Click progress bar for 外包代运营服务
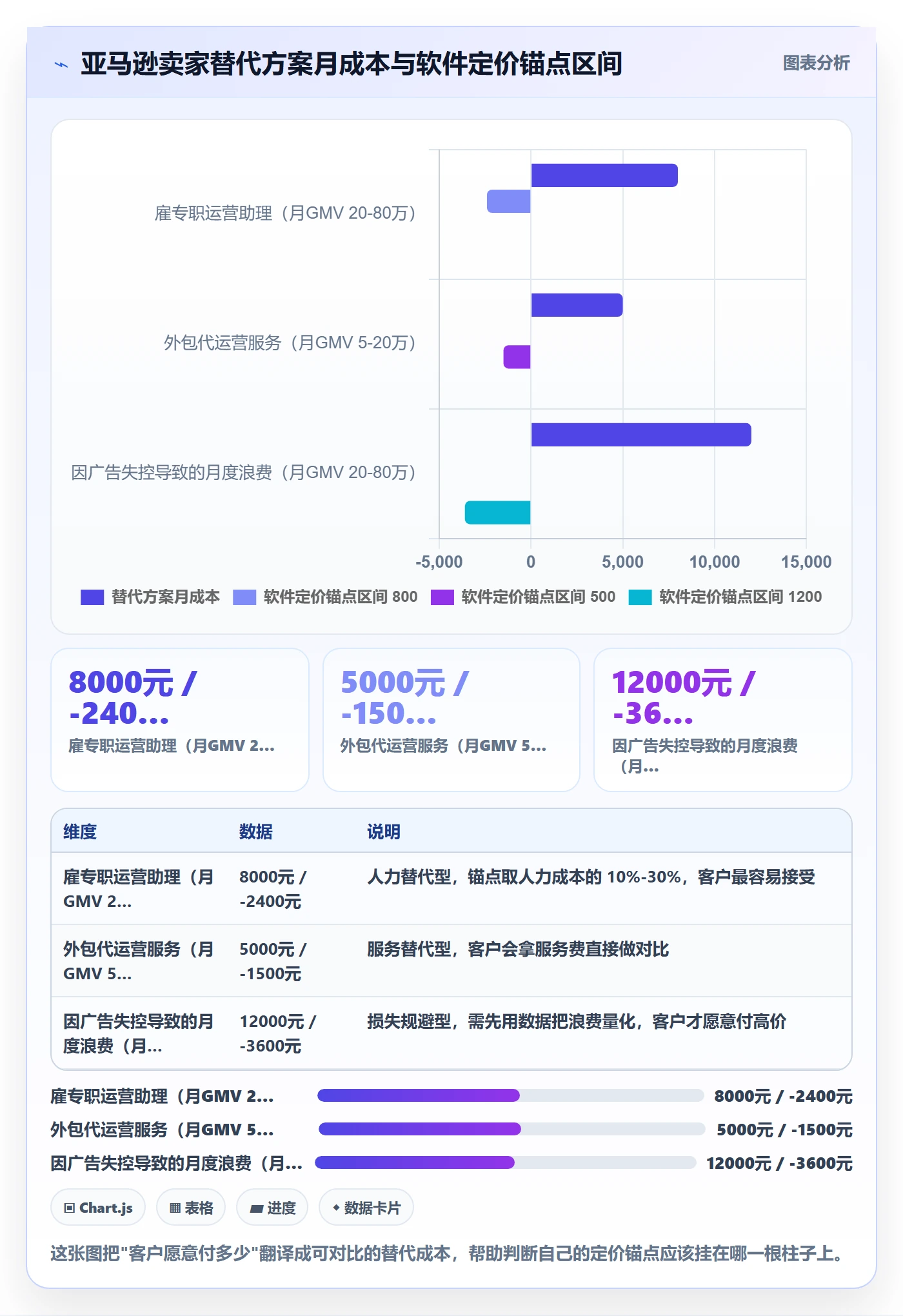 click(511, 1129)
